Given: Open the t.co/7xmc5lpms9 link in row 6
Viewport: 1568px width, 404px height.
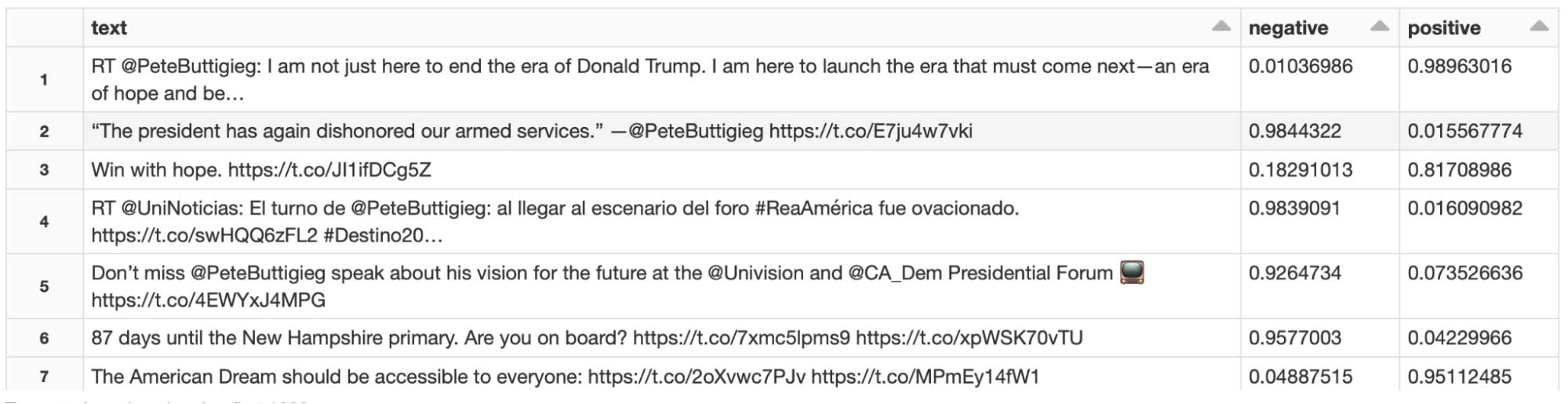Looking at the screenshot, I should [x=740, y=338].
